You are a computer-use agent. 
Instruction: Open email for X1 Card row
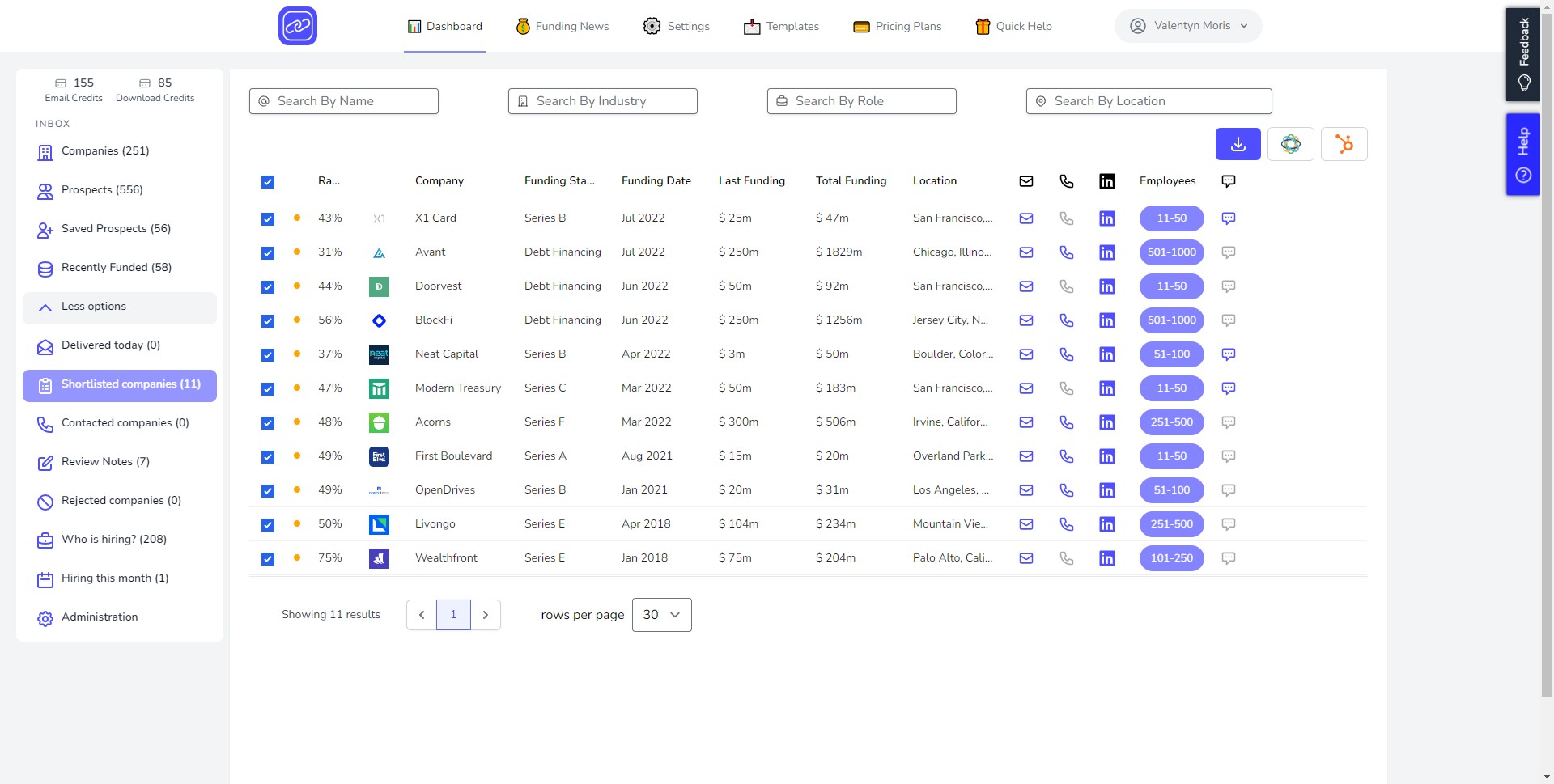tap(1026, 218)
